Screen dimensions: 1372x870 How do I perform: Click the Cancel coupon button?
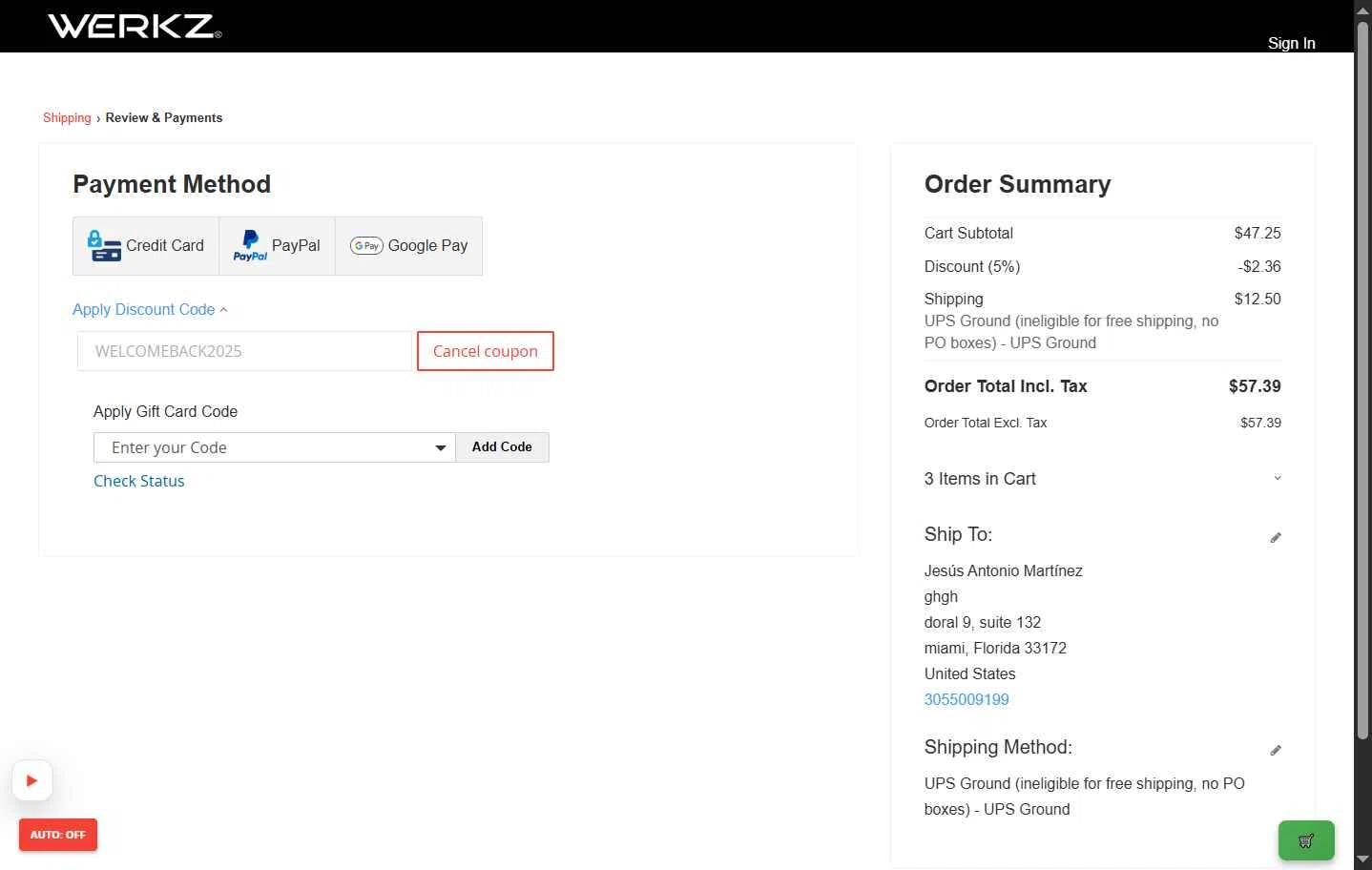(486, 351)
